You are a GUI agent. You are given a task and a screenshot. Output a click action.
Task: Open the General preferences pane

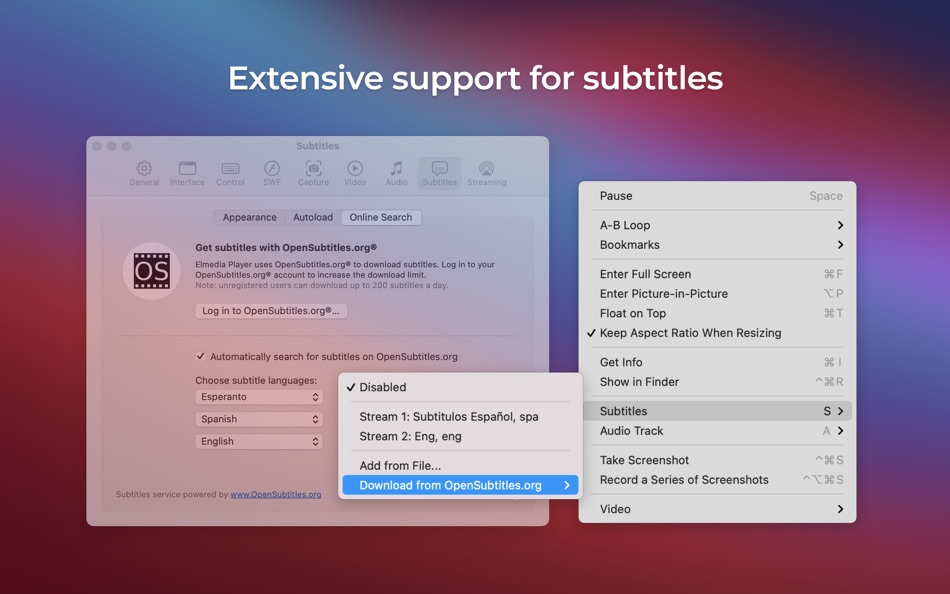click(144, 172)
